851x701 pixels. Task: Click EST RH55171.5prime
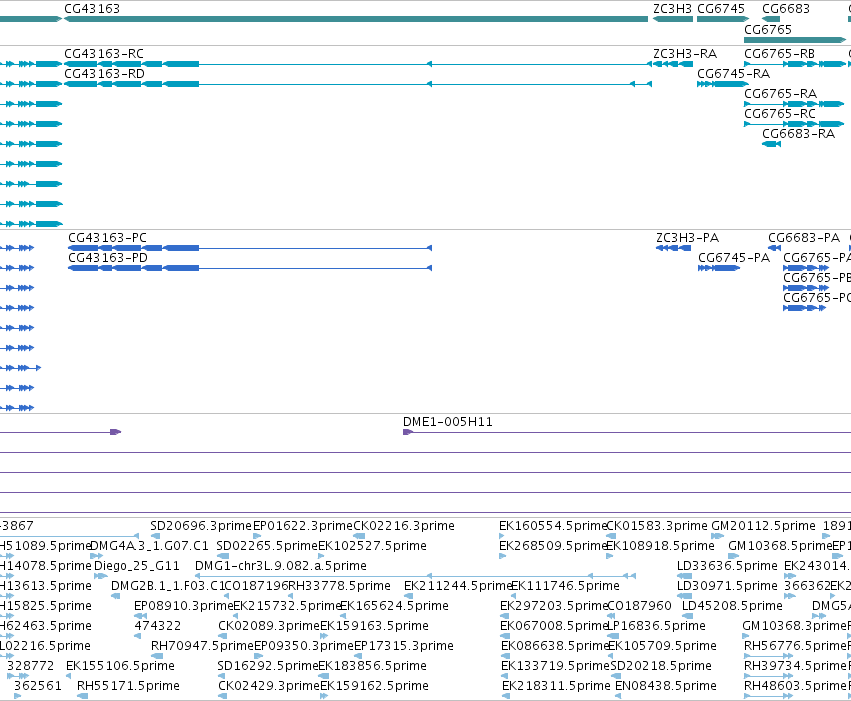129,686
